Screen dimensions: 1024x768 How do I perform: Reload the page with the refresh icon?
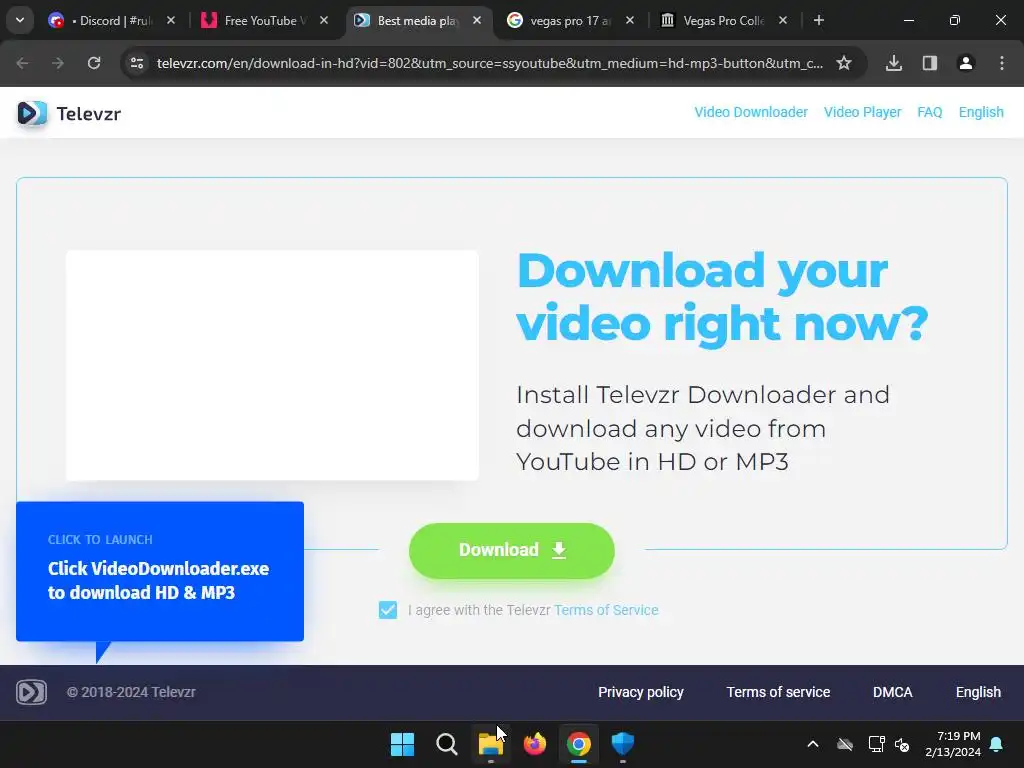[94, 63]
